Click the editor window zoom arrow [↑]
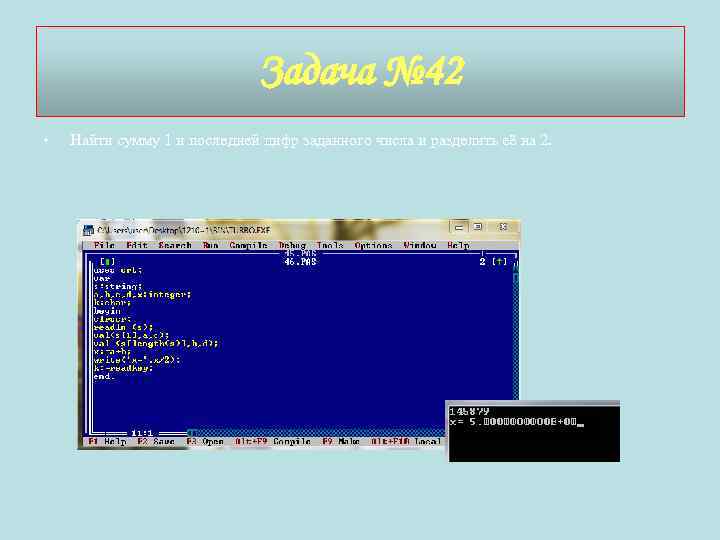Image resolution: width=720 pixels, height=540 pixels. [x=499, y=262]
